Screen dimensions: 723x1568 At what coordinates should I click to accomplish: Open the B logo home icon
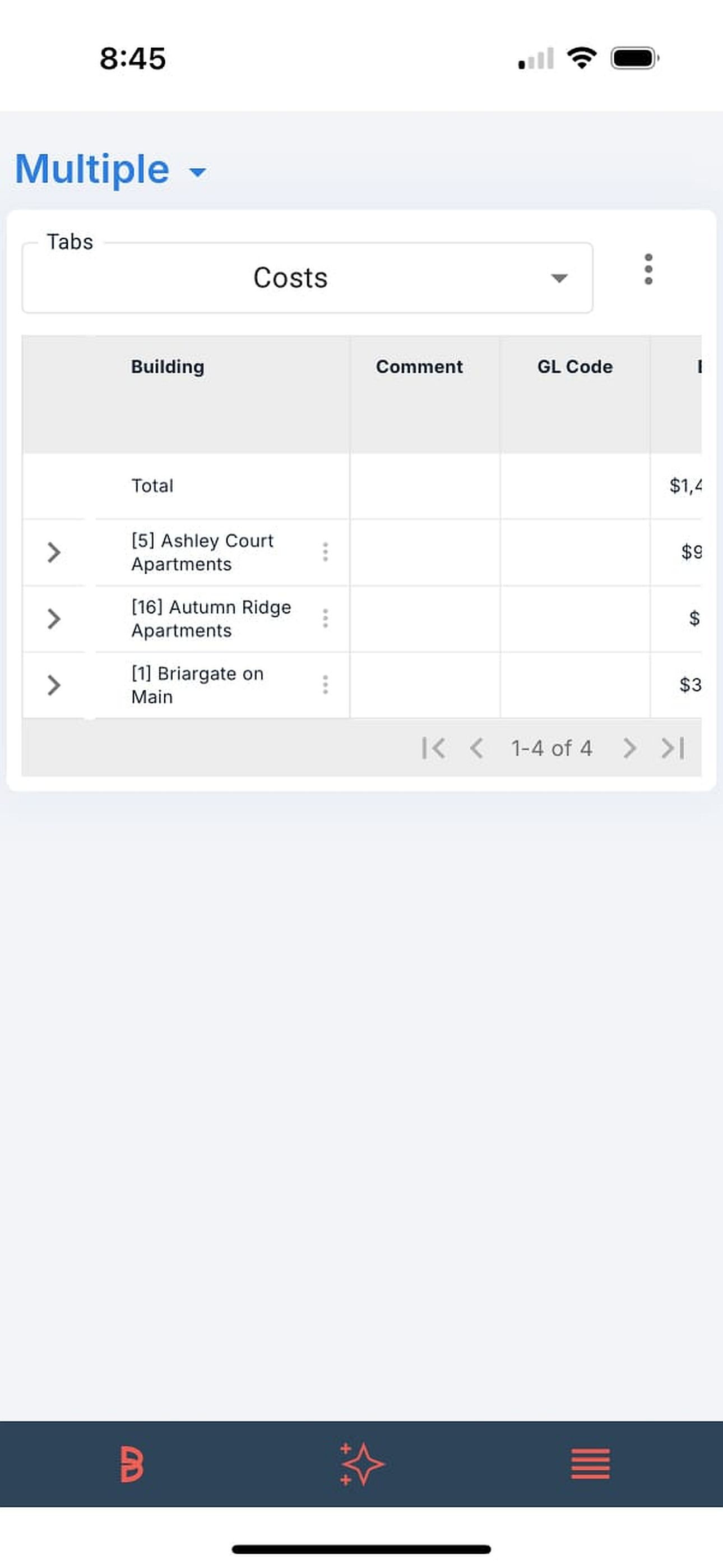pyautogui.click(x=132, y=1463)
